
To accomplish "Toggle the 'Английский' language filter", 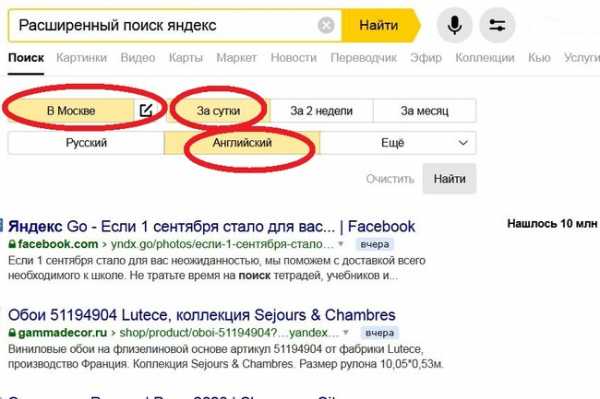I will pyautogui.click(x=242, y=143).
